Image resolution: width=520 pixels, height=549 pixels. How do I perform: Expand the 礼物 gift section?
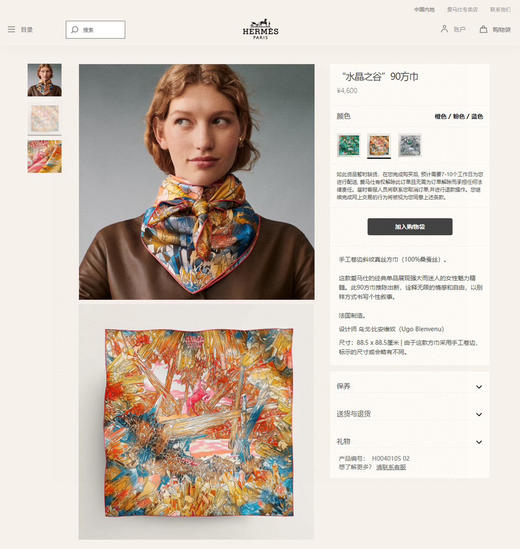click(409, 442)
